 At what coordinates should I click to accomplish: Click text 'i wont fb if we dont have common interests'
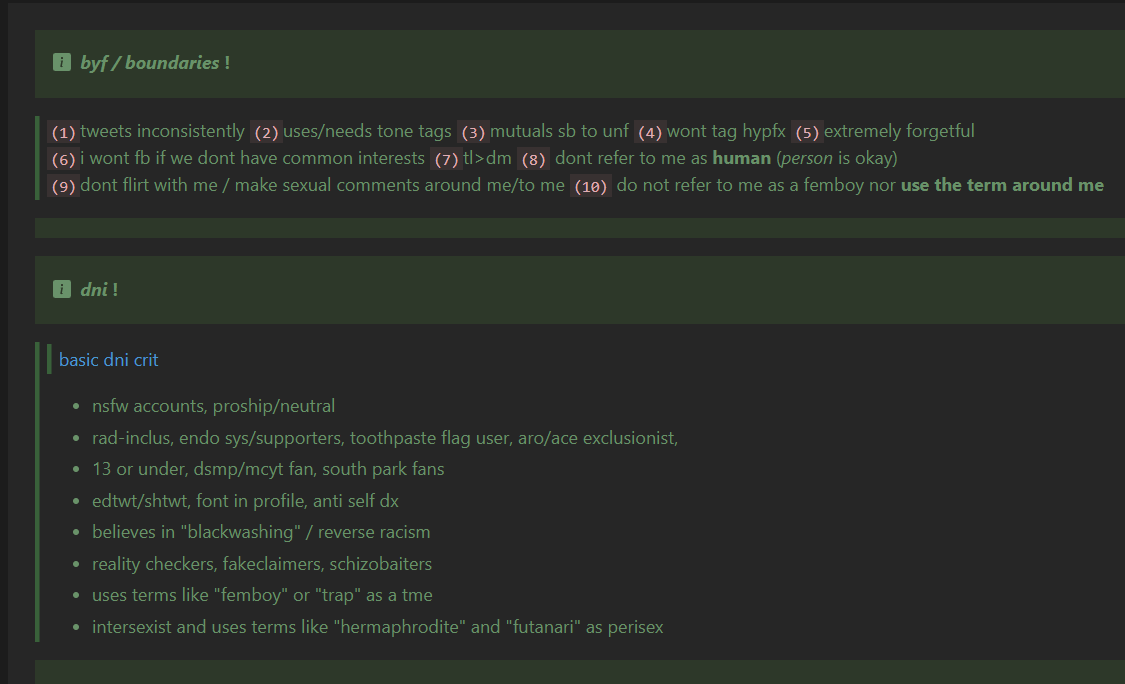pos(253,158)
